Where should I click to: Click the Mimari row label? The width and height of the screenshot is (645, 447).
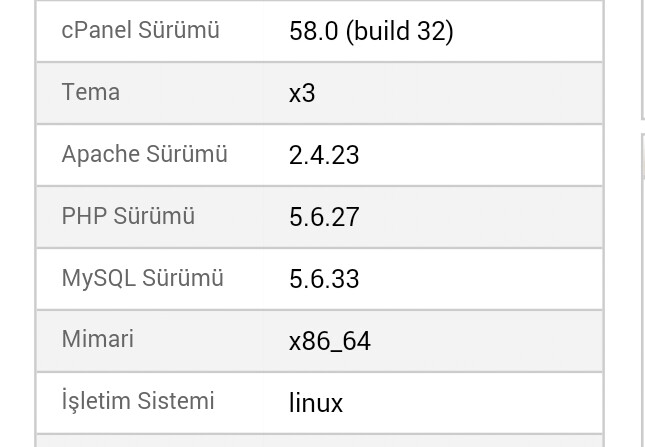[x=97, y=339]
